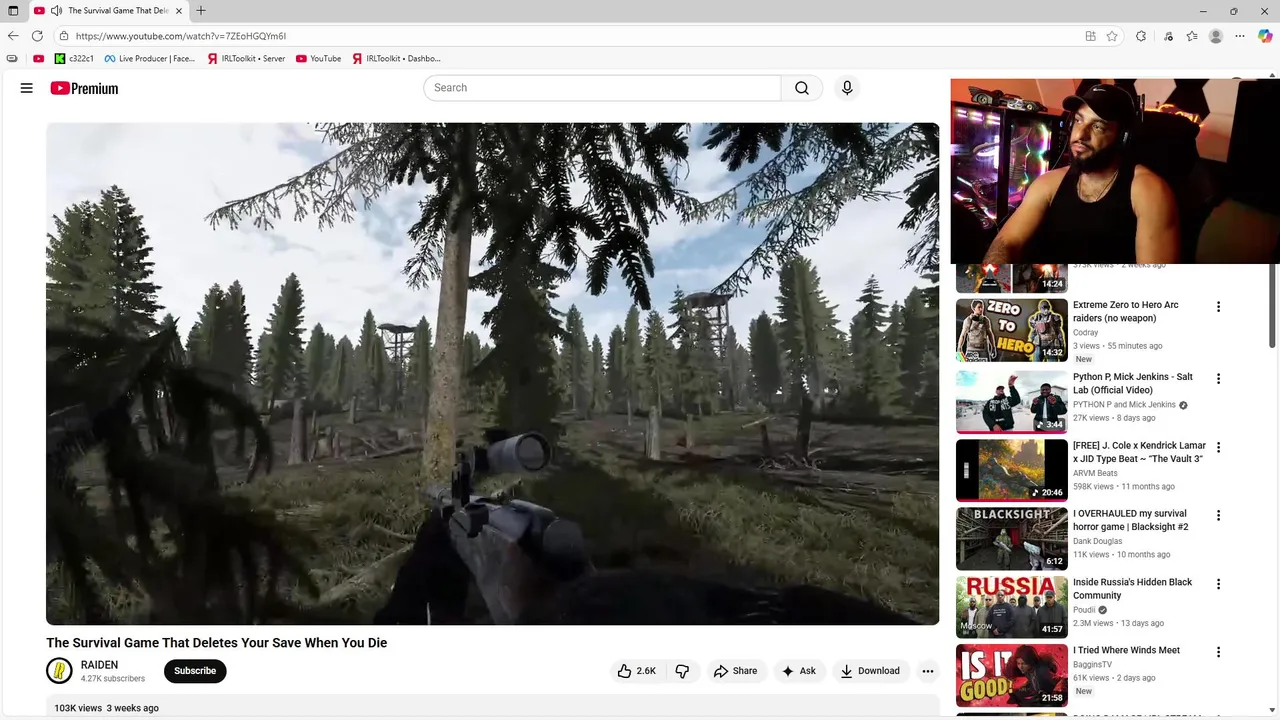Go to YouTube Premium home logo
Screen dimensions: 1280x720
click(84, 88)
